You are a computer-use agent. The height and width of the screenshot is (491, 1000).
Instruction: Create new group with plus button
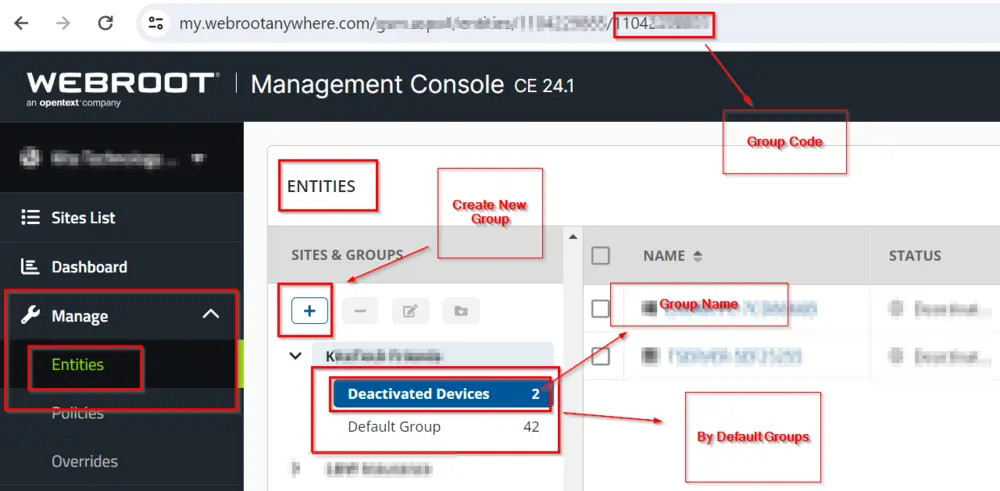309,311
